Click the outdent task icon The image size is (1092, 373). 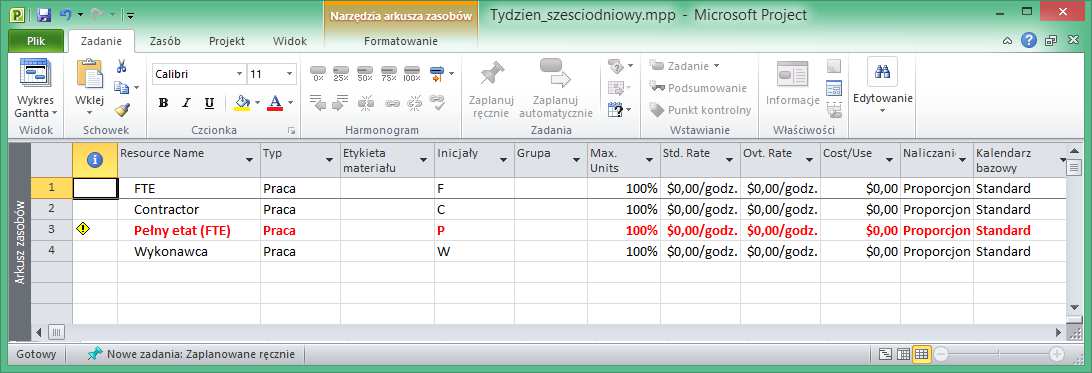pyautogui.click(x=318, y=104)
